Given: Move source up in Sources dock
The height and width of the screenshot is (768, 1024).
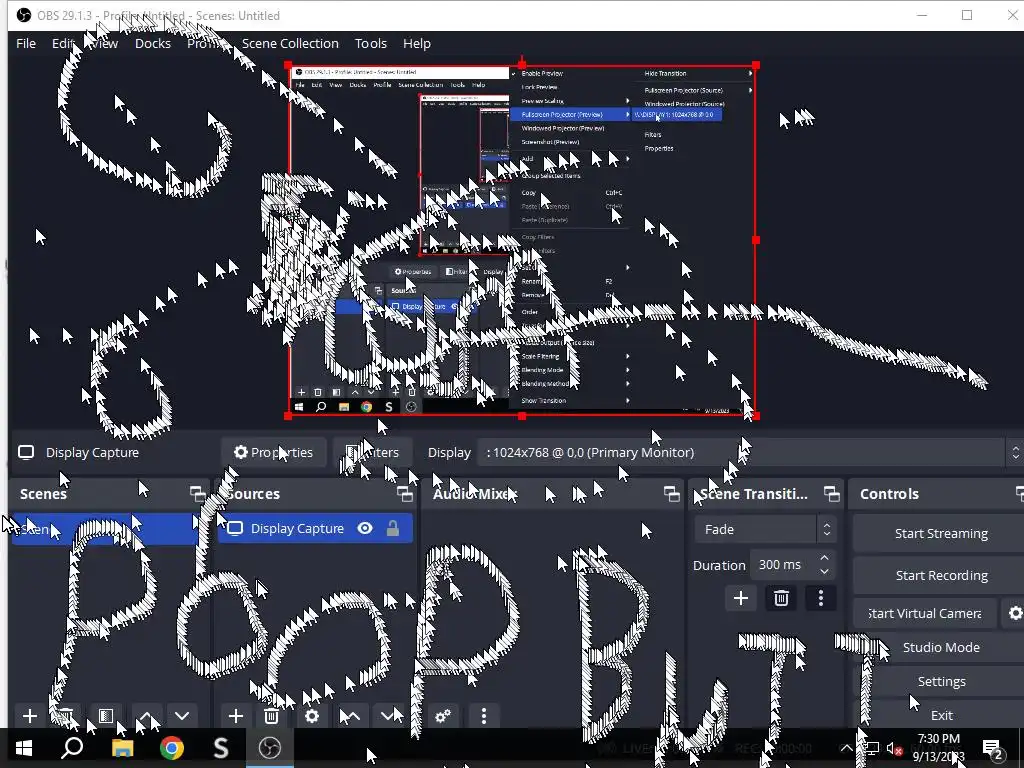Looking at the screenshot, I should click(350, 716).
